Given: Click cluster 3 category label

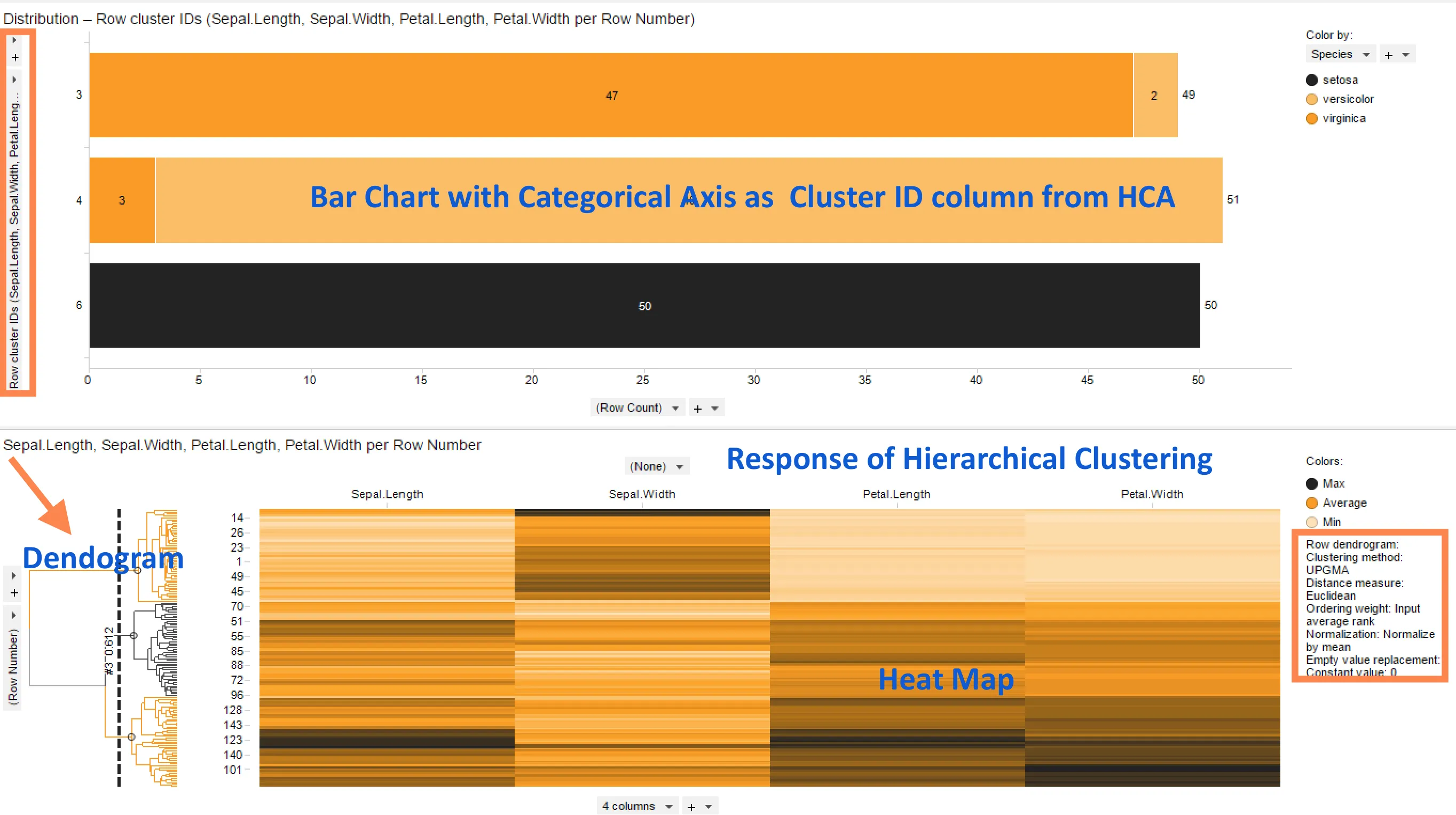Looking at the screenshot, I should pyautogui.click(x=79, y=95).
